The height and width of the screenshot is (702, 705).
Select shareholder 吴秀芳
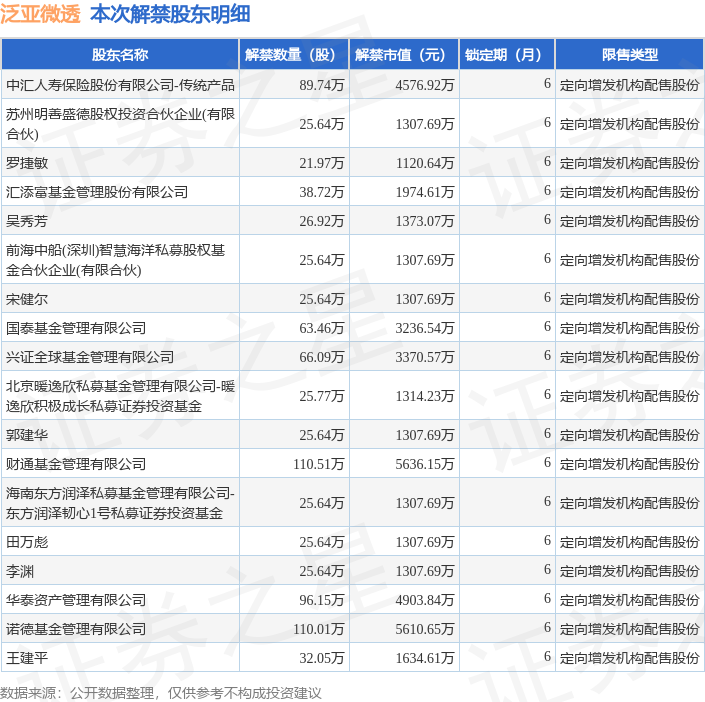[x=27, y=221]
